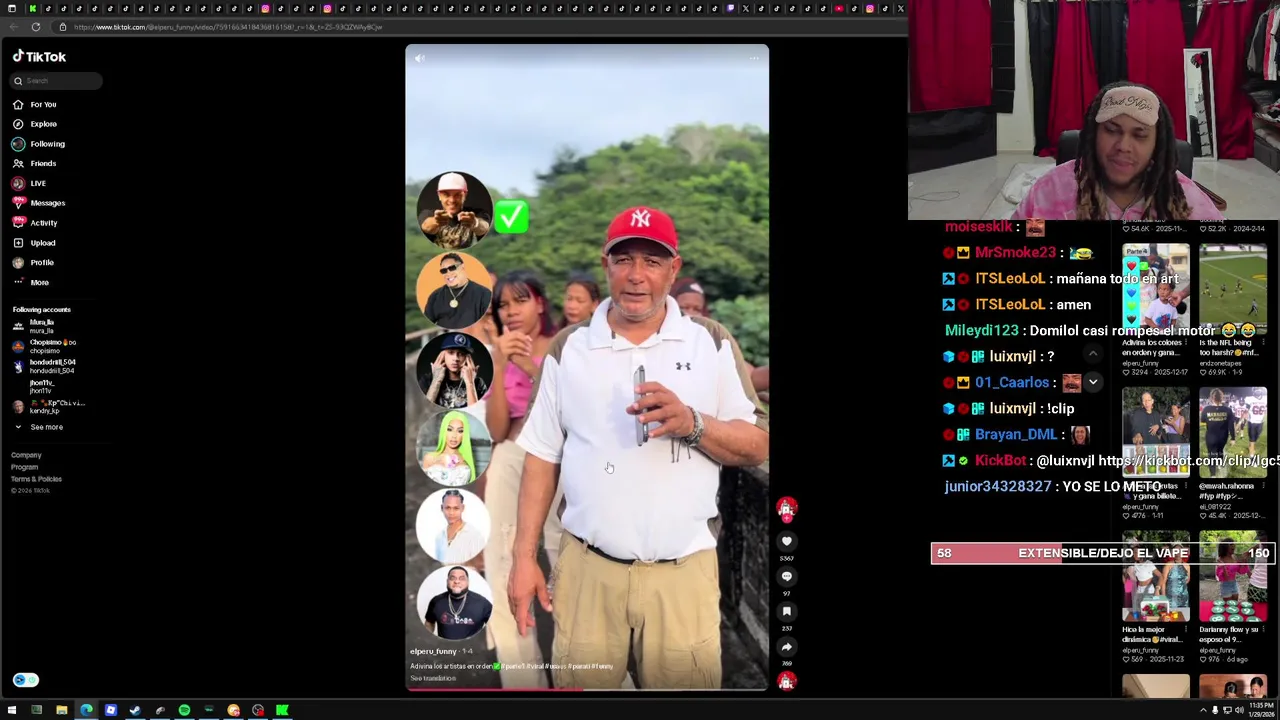This screenshot has height=720, width=1280.
Task: Open mwah.rahonna football video thumbnail
Action: click(1233, 433)
